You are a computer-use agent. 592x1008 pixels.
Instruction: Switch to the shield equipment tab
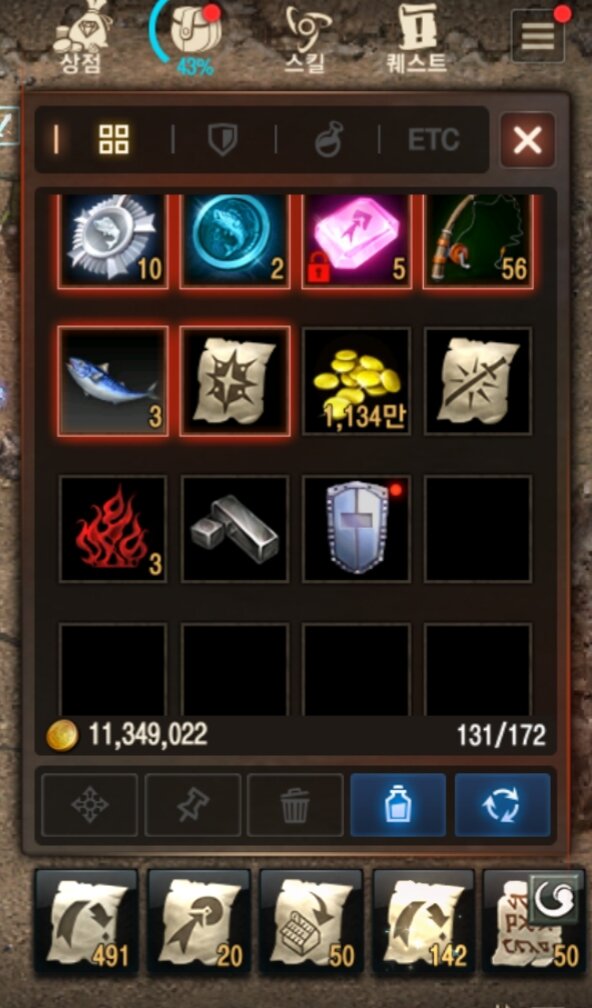223,140
